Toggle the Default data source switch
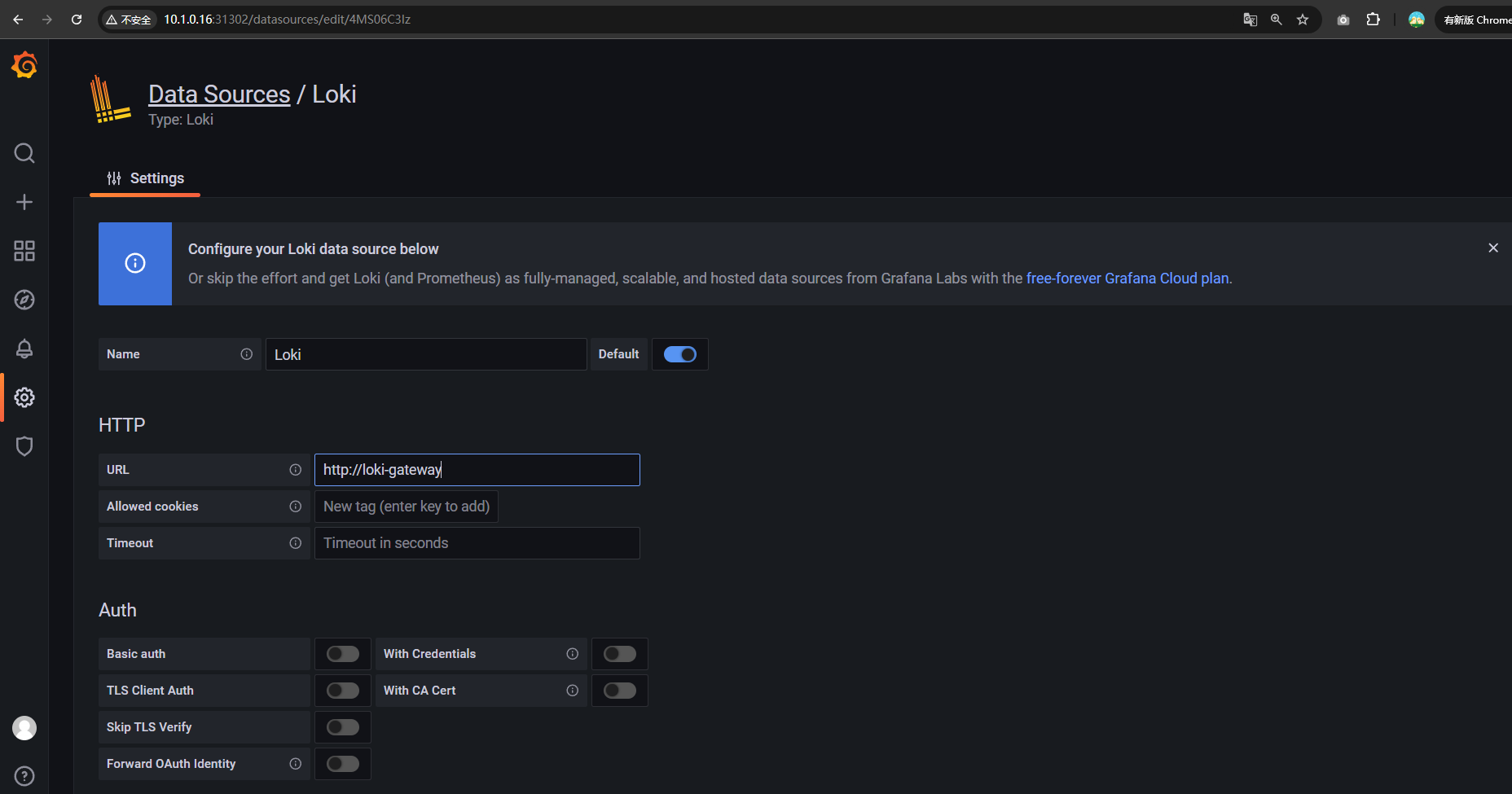This screenshot has width=1512, height=794. click(680, 354)
